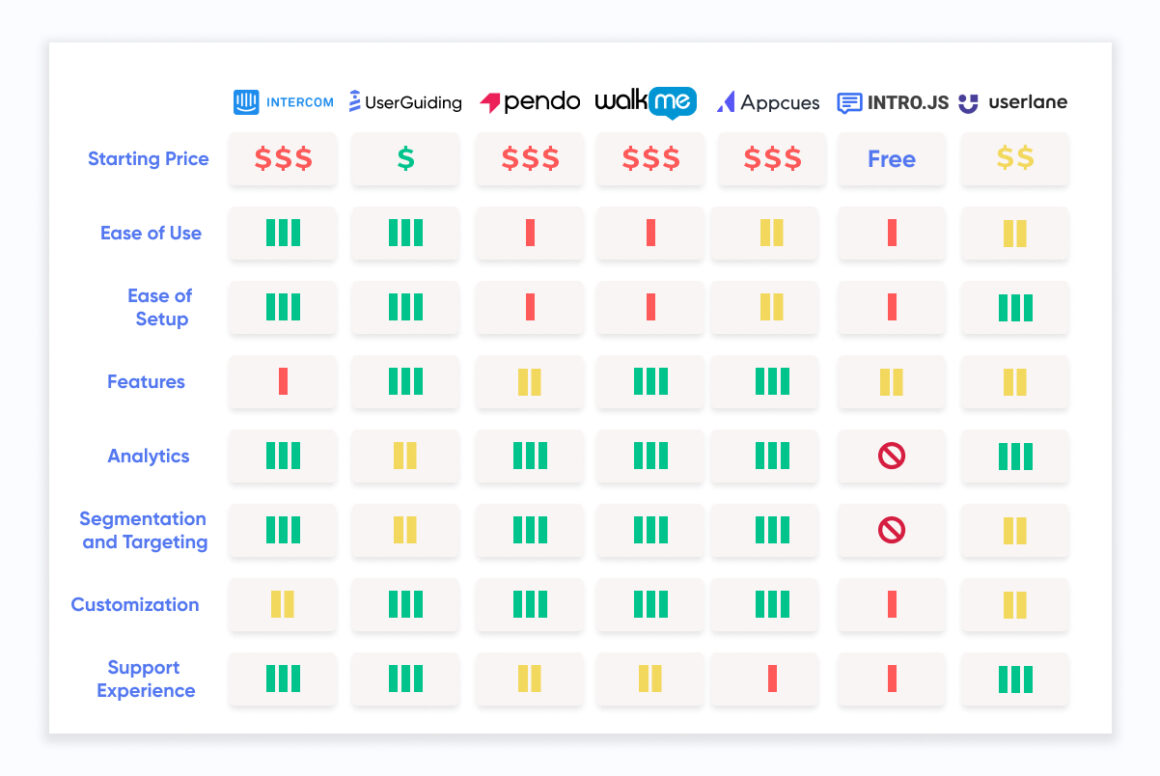Click the Ease of Use label
The image size is (1160, 776).
(x=151, y=233)
